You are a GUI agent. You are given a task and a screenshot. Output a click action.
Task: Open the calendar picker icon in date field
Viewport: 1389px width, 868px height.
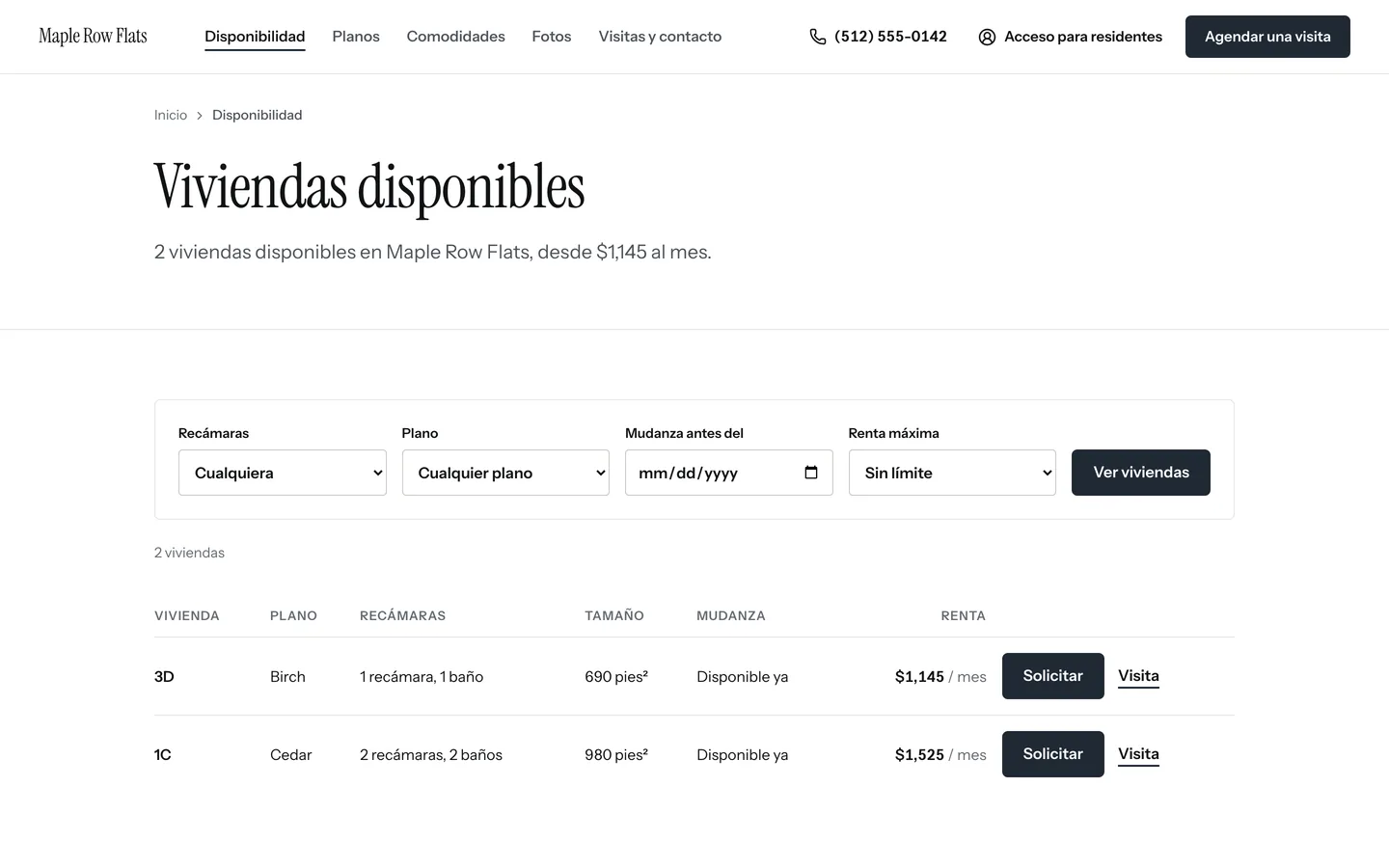click(811, 473)
